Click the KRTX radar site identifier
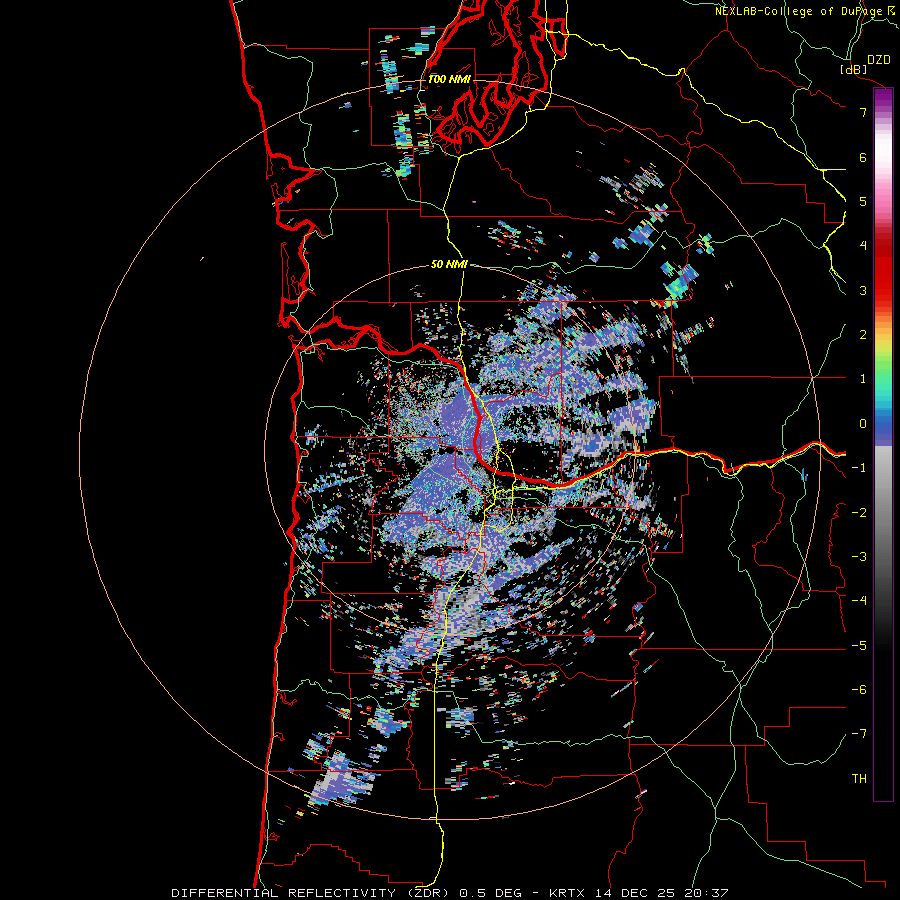 pyautogui.click(x=567, y=893)
